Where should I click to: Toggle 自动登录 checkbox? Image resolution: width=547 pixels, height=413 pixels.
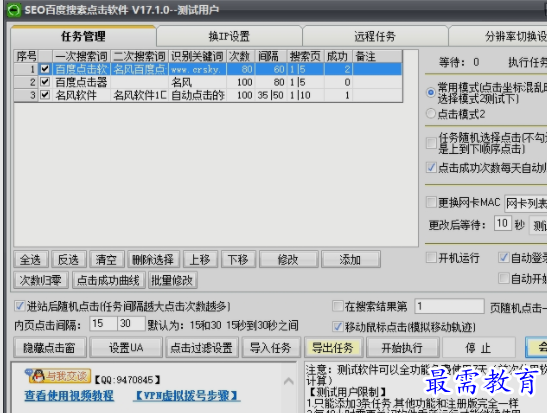[504, 258]
